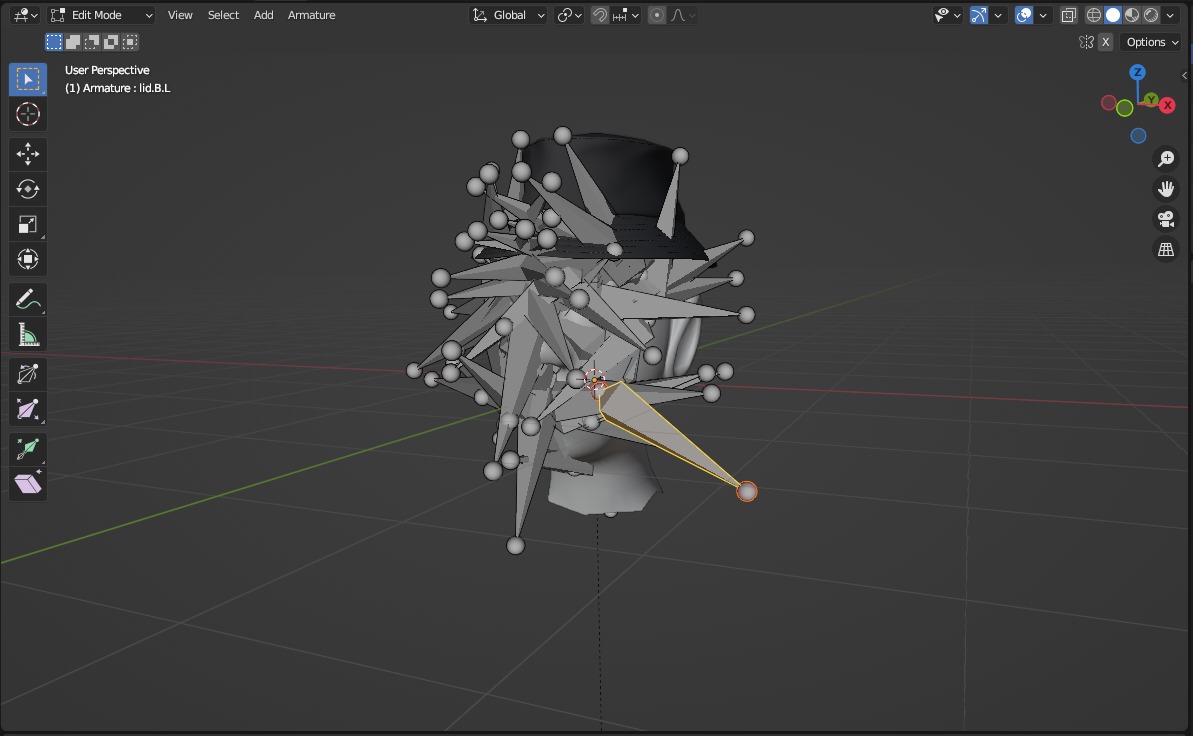
Task: Toggle X-ray display
Action: point(1069,15)
